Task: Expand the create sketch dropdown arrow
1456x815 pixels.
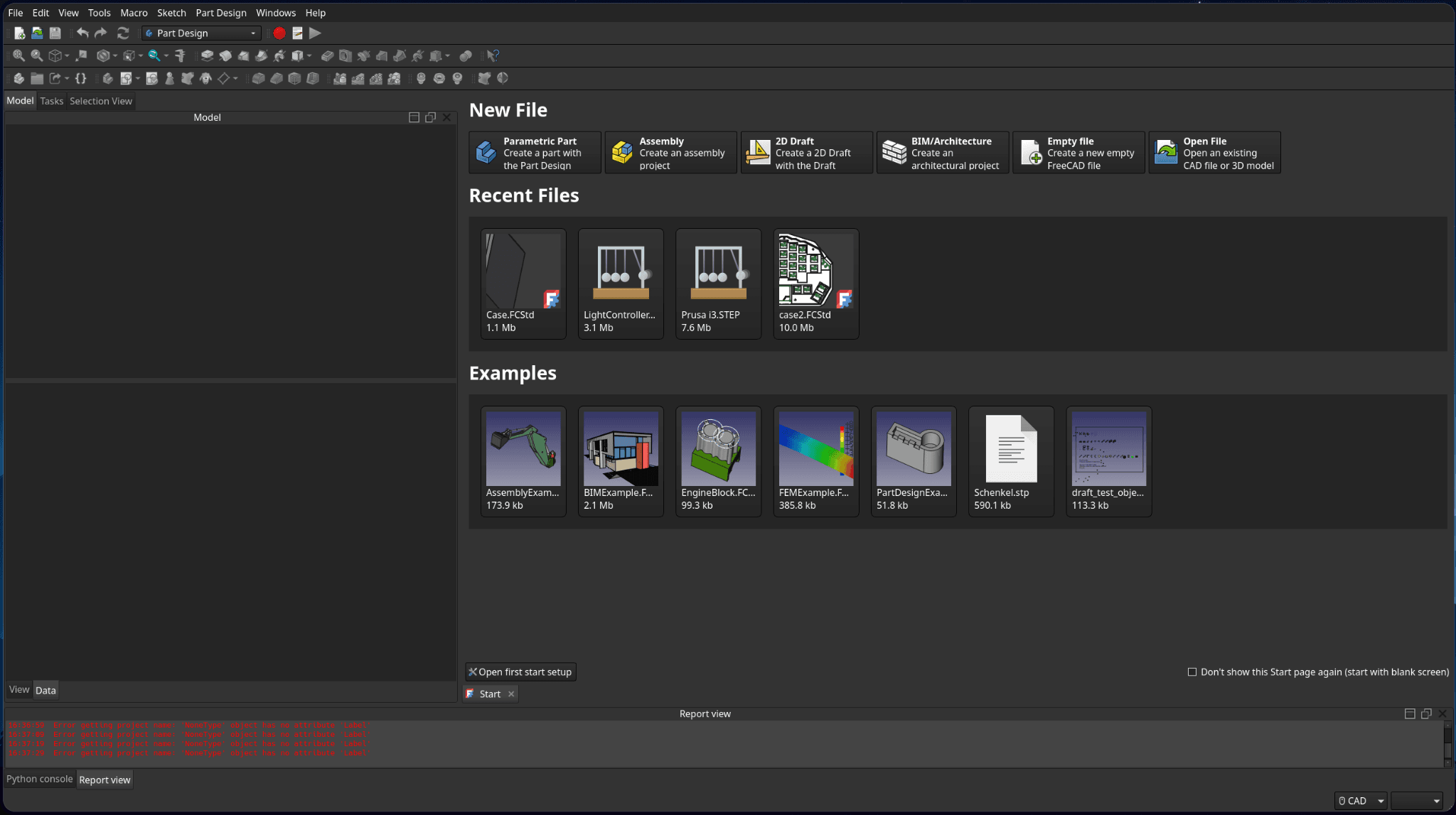Action: pos(137,78)
